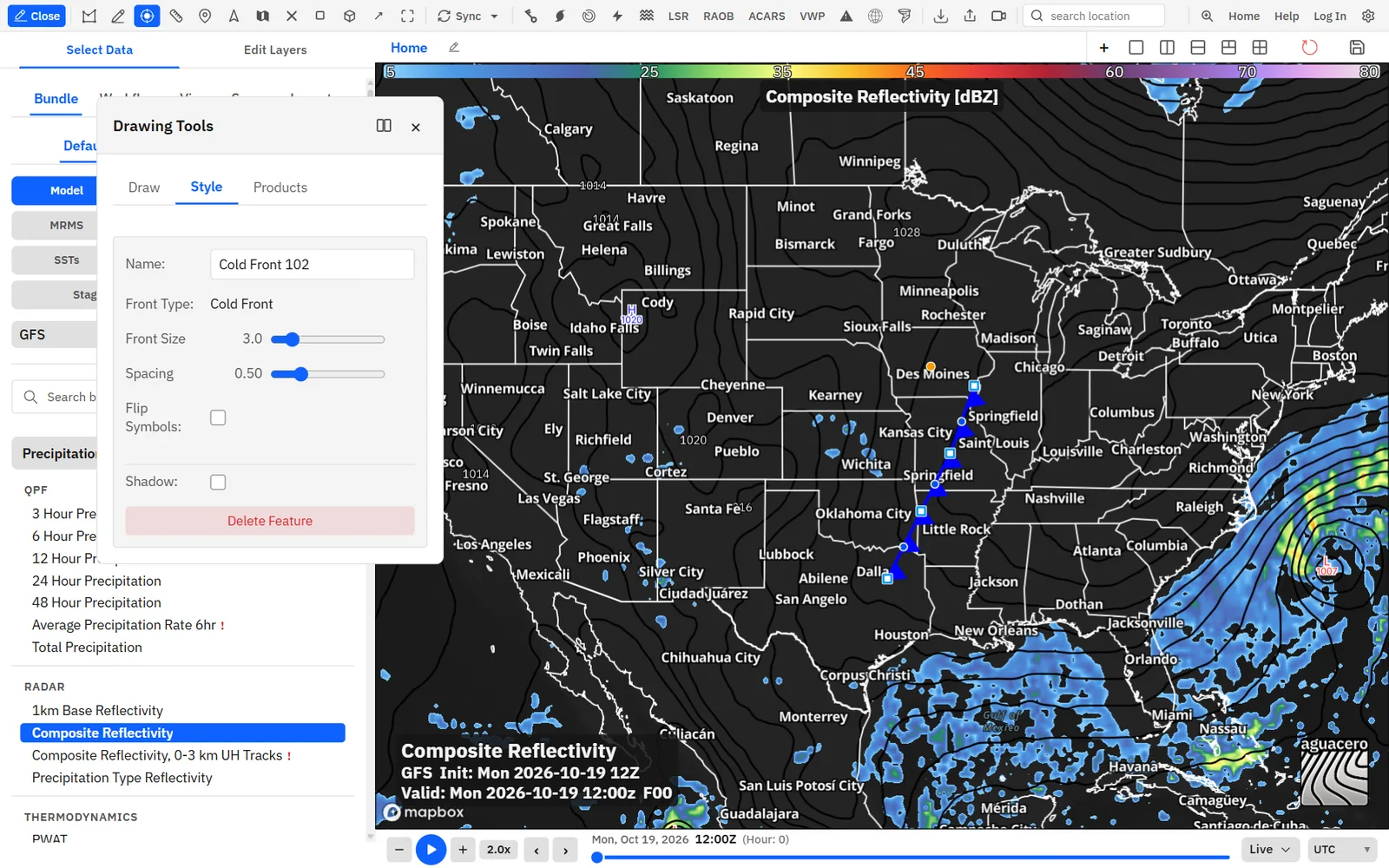1389x868 pixels.
Task: Click the Log In link
Action: coord(1329,16)
